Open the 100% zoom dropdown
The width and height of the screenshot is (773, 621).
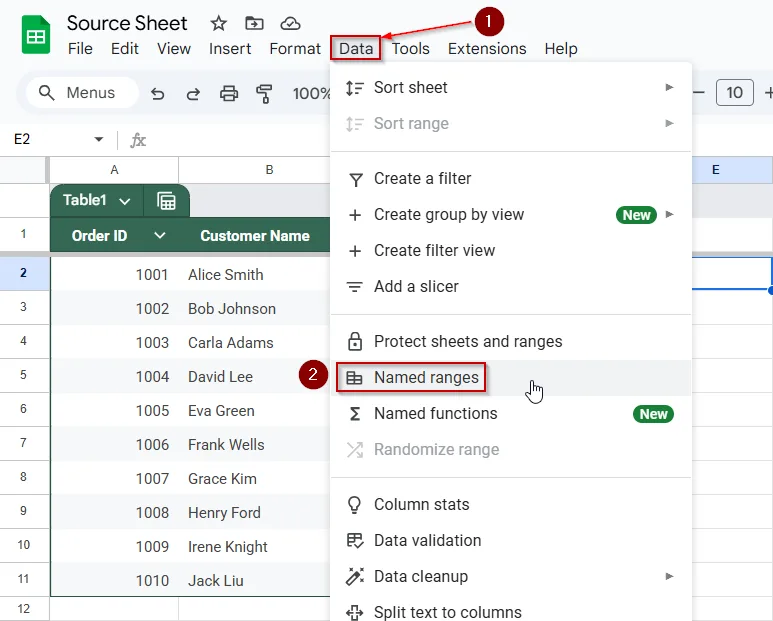(311, 93)
